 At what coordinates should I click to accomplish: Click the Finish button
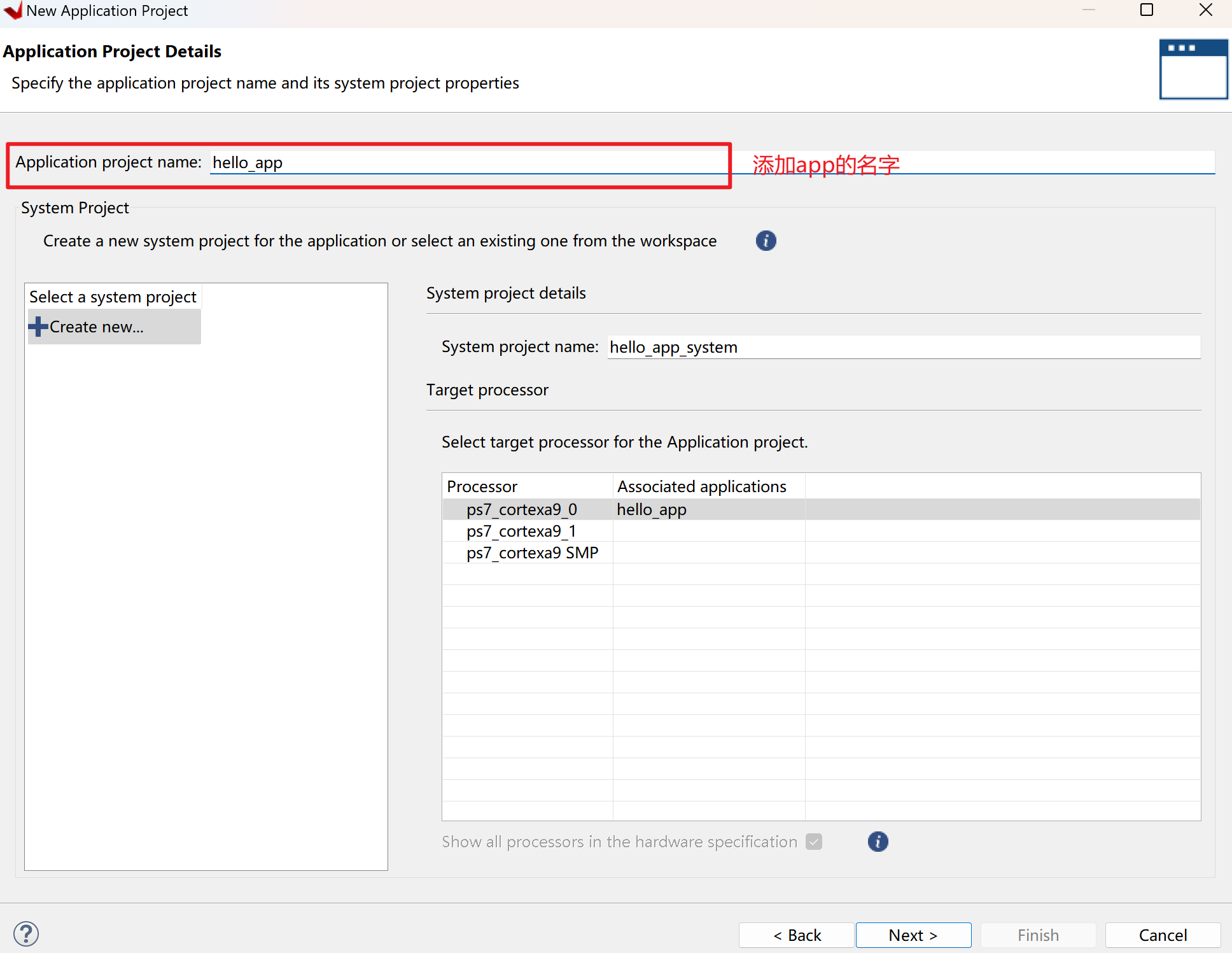[x=1038, y=935]
